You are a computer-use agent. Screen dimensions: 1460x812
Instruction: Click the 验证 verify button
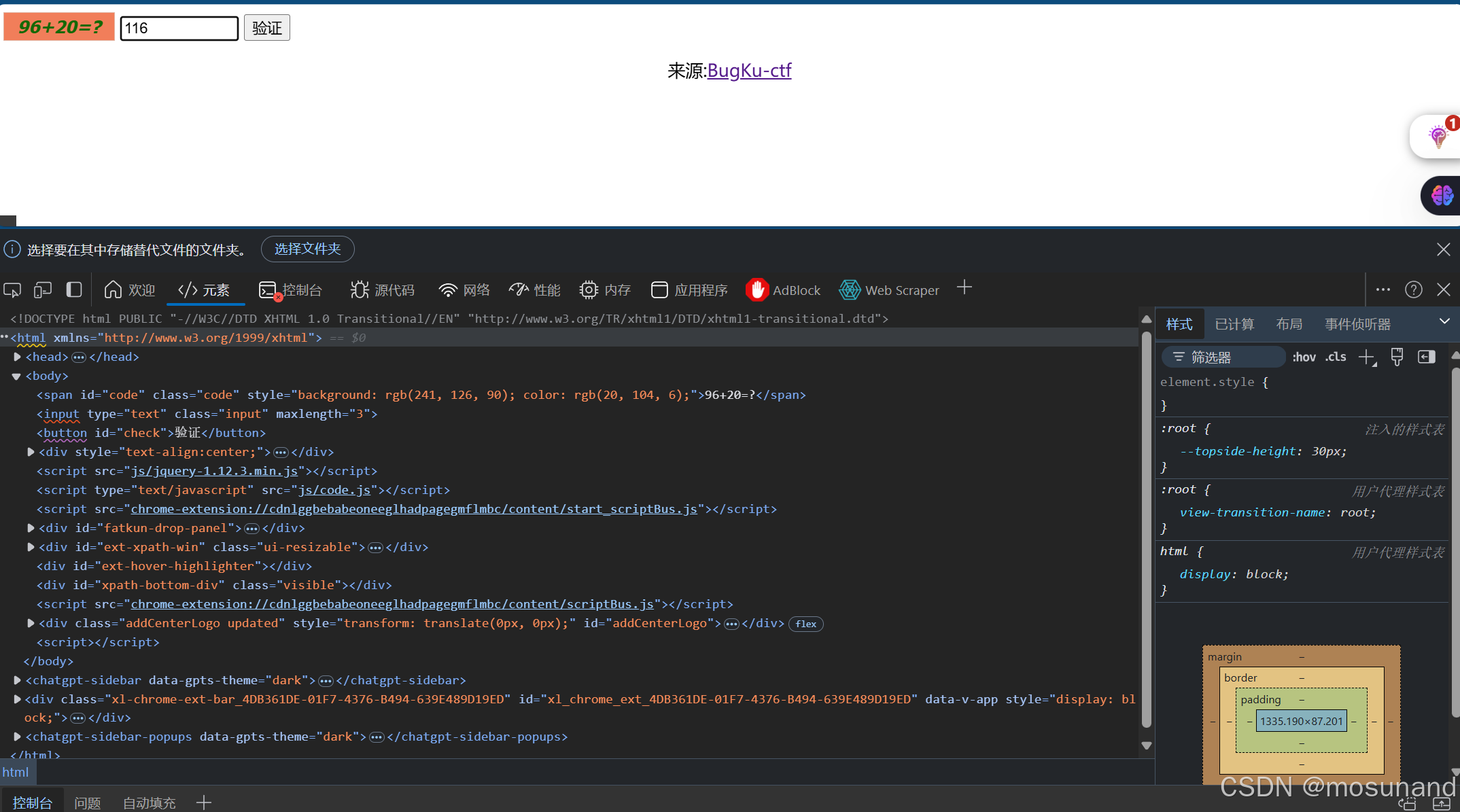pos(266,28)
